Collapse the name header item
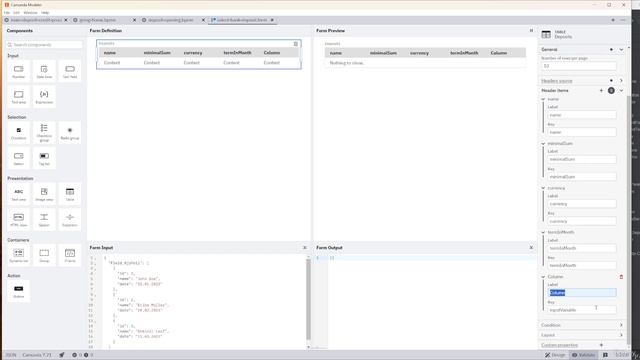 [x=543, y=99]
